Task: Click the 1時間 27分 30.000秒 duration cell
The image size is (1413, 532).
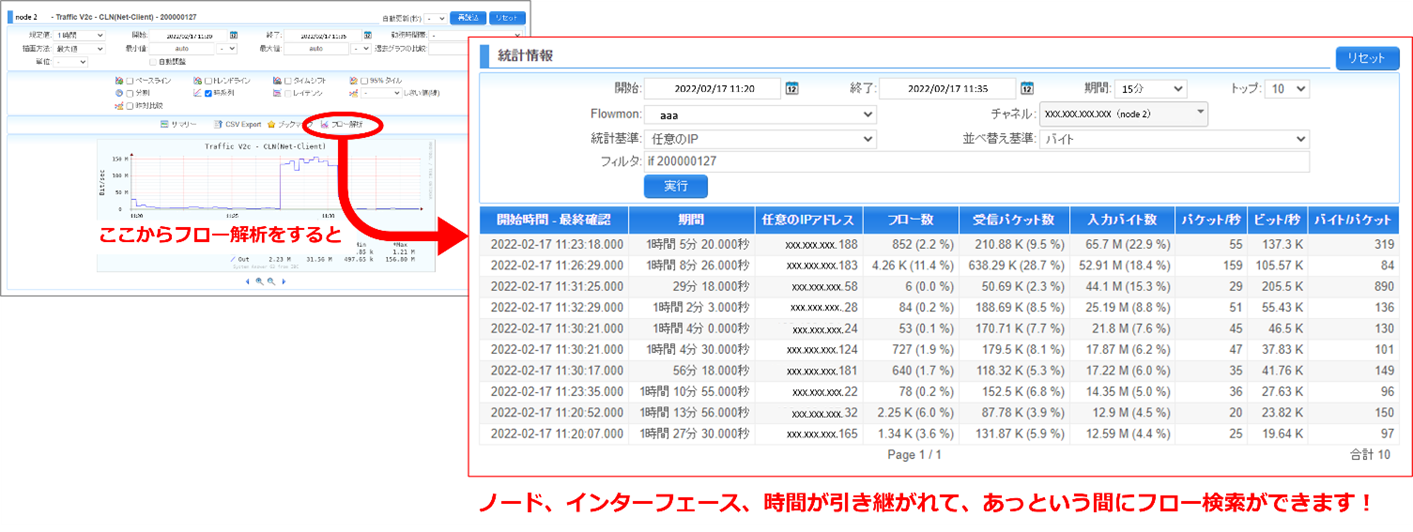Action: coord(692,433)
